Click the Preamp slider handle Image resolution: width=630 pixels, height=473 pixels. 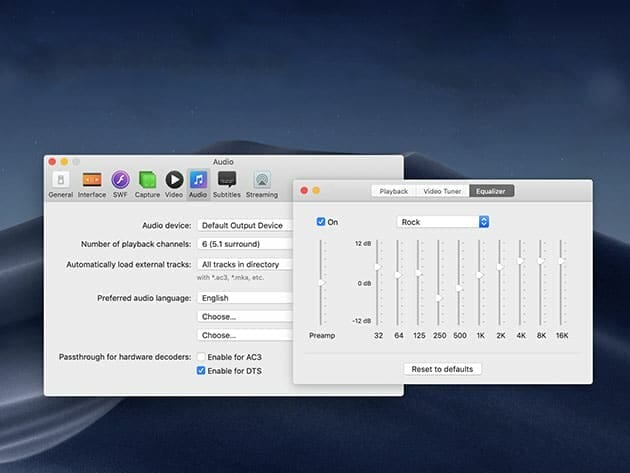[x=321, y=283]
